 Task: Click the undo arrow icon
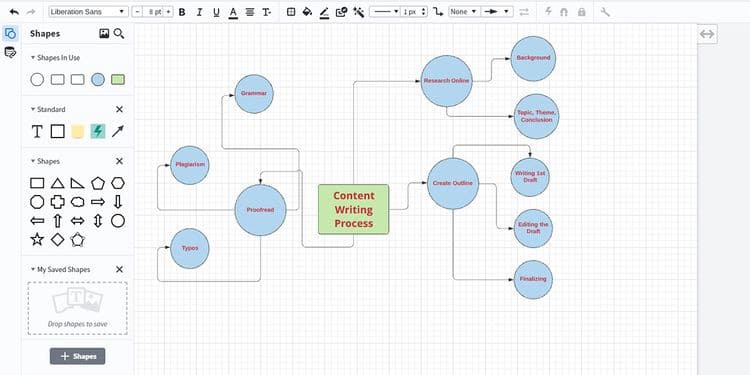(14, 11)
